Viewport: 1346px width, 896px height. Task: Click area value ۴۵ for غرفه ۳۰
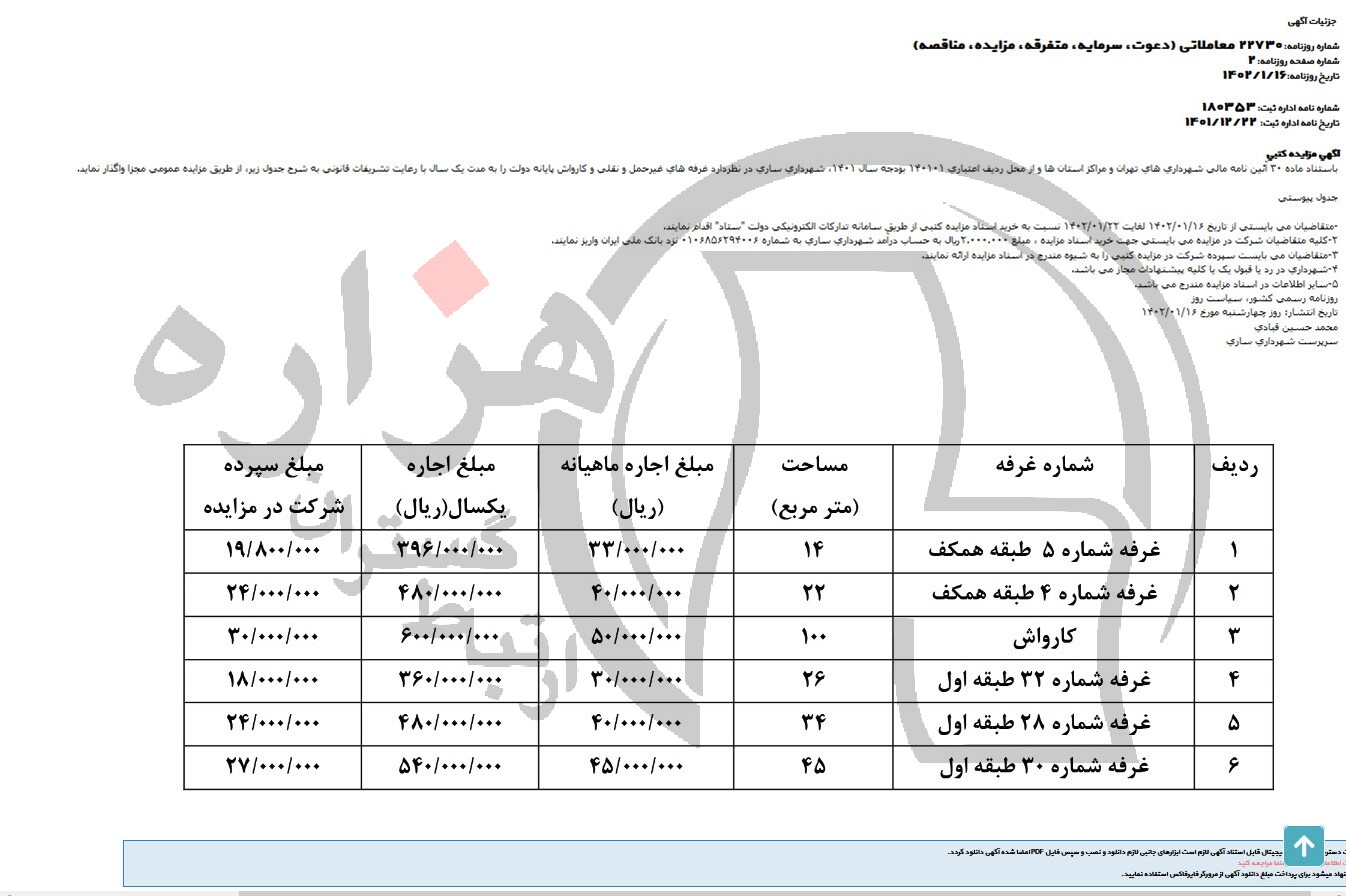tap(814, 767)
